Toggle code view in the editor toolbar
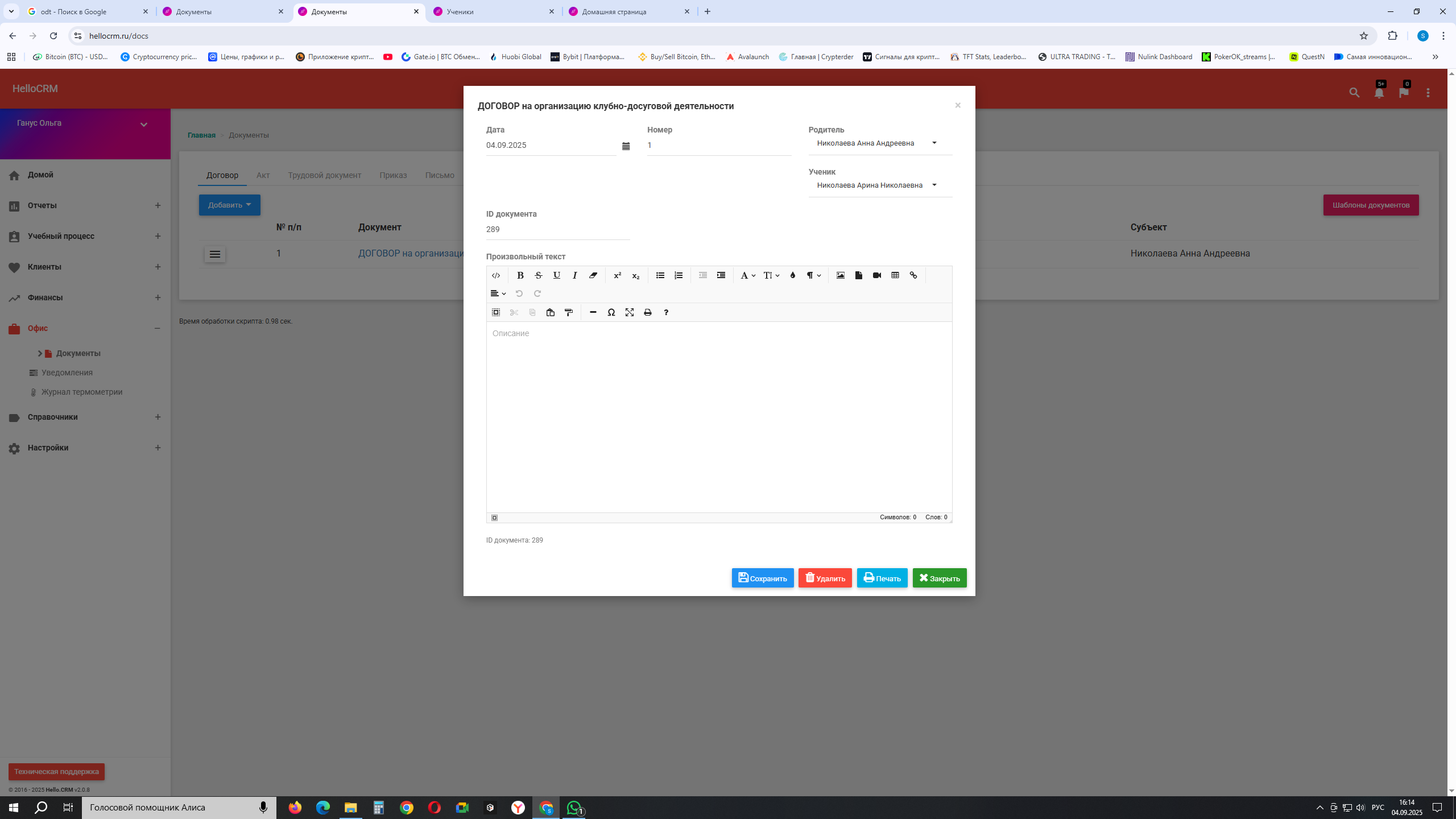Viewport: 1456px width, 819px height. [496, 275]
